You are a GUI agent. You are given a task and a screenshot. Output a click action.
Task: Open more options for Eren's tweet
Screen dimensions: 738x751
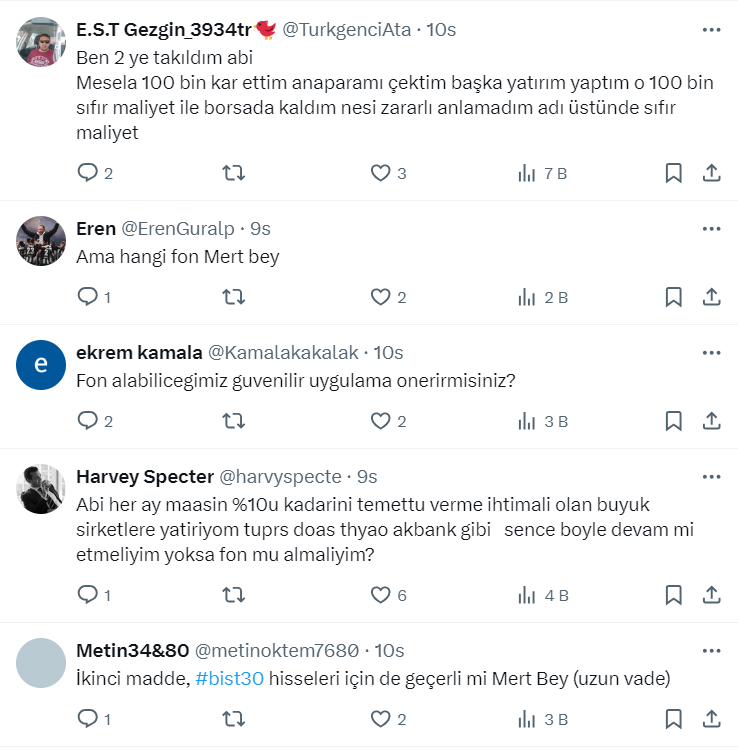(711, 229)
